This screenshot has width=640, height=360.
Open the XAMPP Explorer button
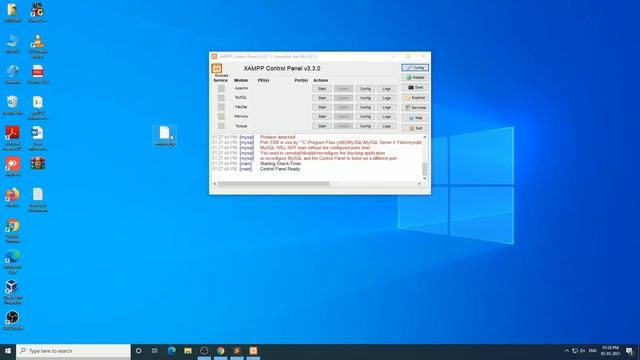[x=415, y=98]
